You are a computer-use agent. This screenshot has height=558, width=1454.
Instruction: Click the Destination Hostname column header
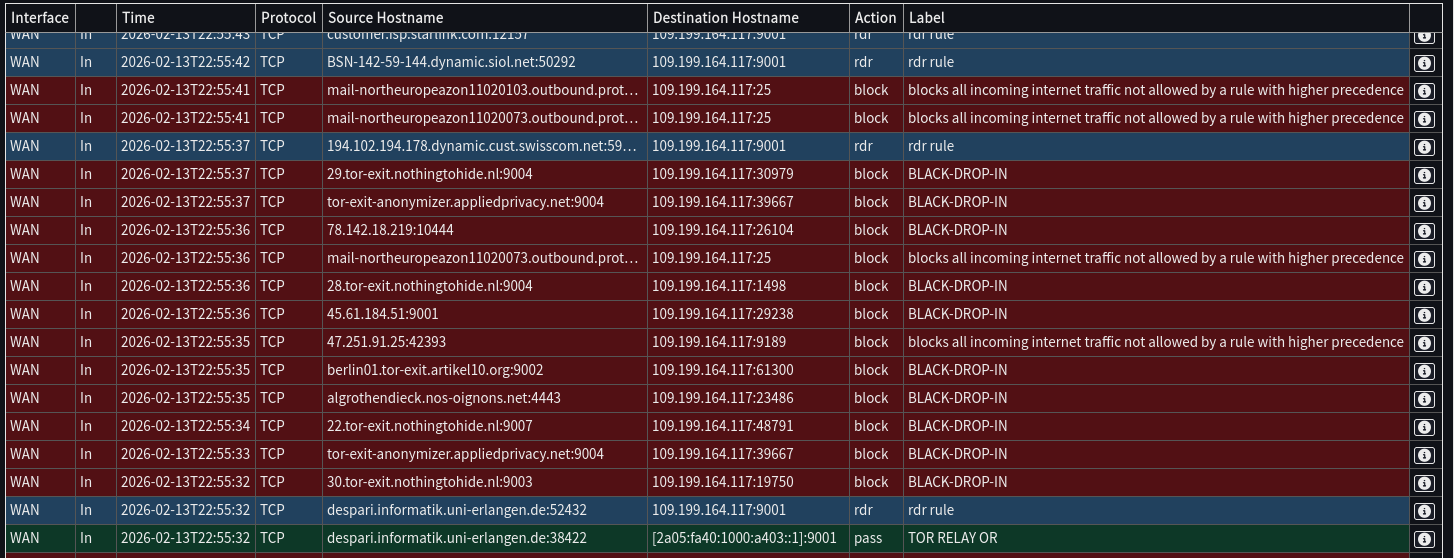point(725,17)
